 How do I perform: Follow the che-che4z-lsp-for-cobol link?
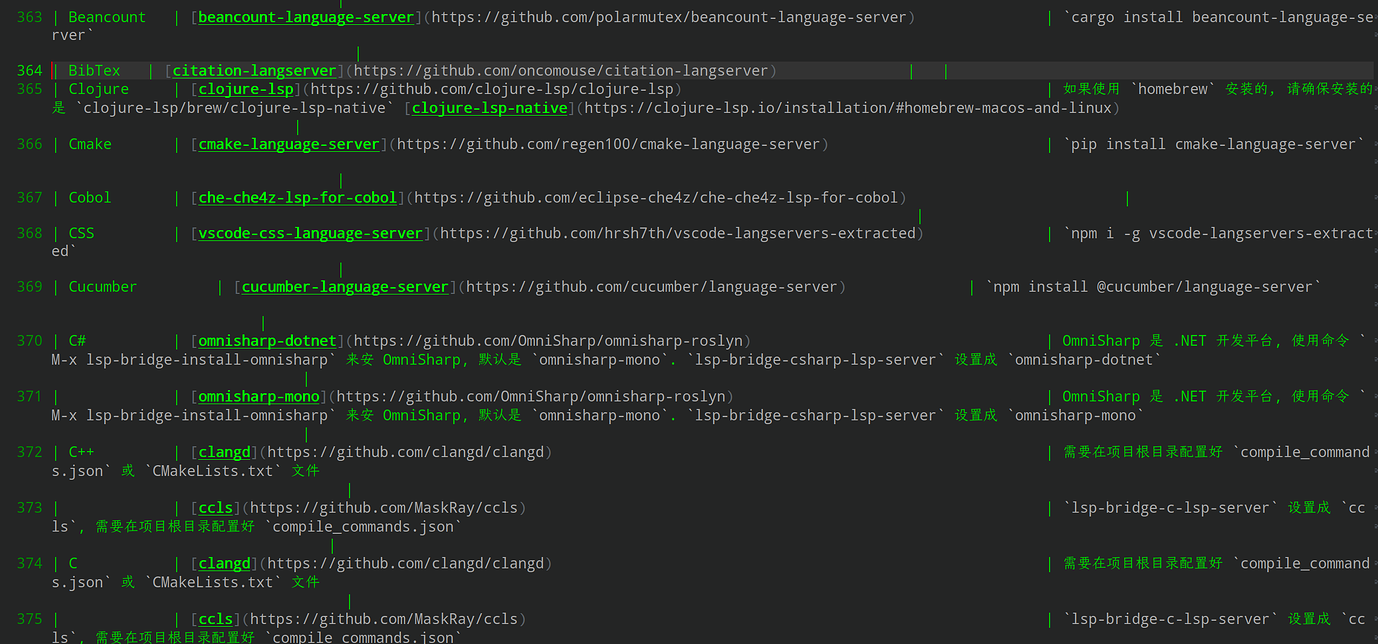click(x=296, y=197)
